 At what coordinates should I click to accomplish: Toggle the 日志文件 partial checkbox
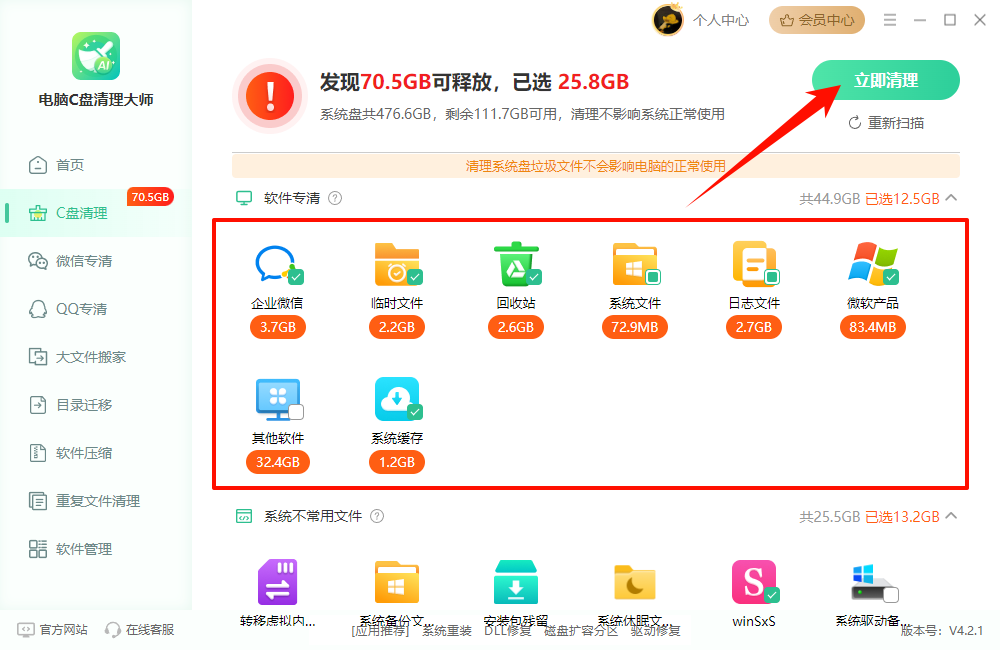[772, 277]
